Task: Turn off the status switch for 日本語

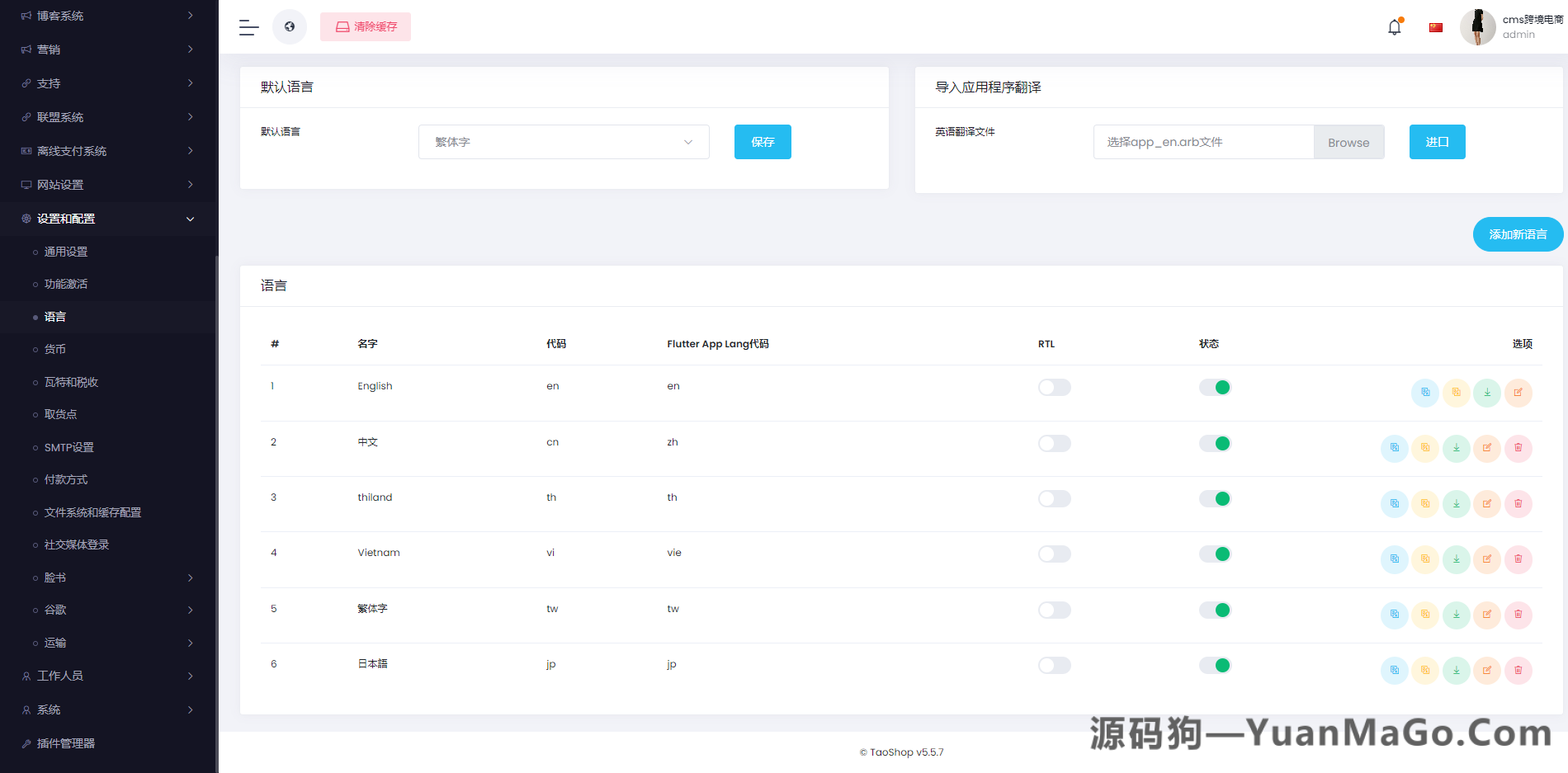Action: 1214,665
